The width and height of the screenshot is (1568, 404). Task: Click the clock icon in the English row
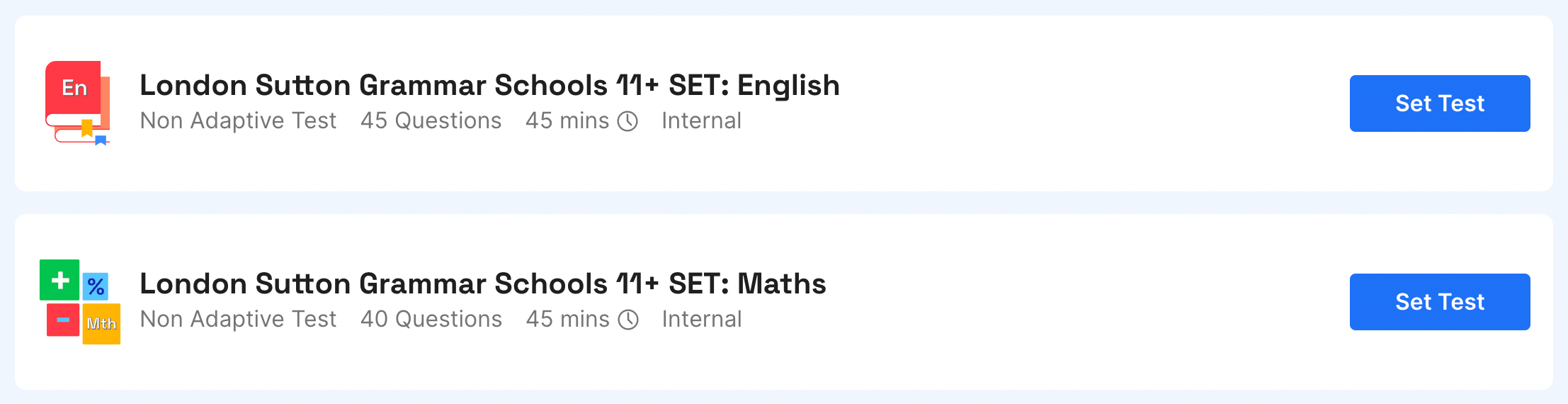point(627,121)
